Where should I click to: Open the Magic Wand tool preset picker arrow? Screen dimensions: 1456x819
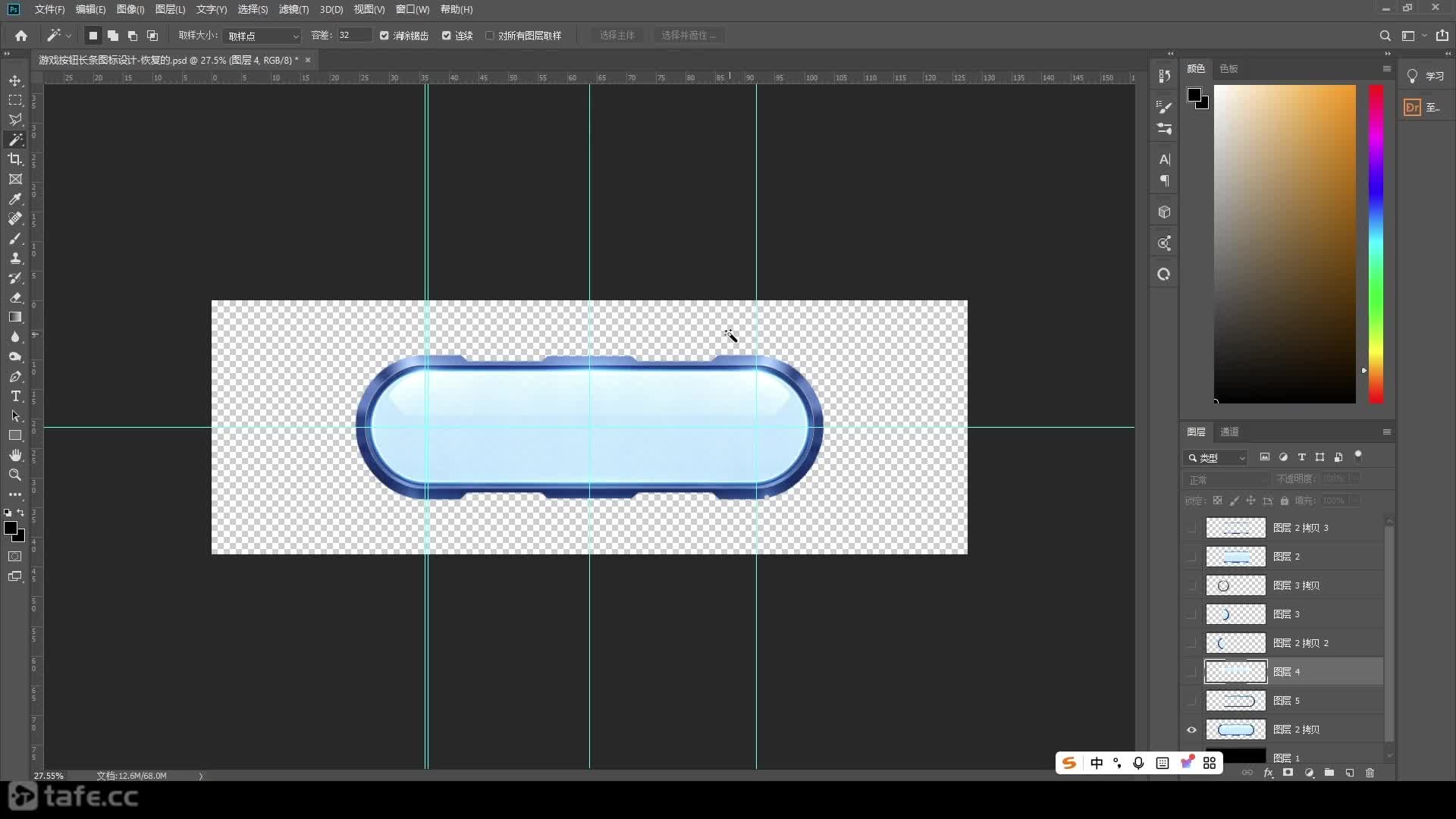(68, 36)
